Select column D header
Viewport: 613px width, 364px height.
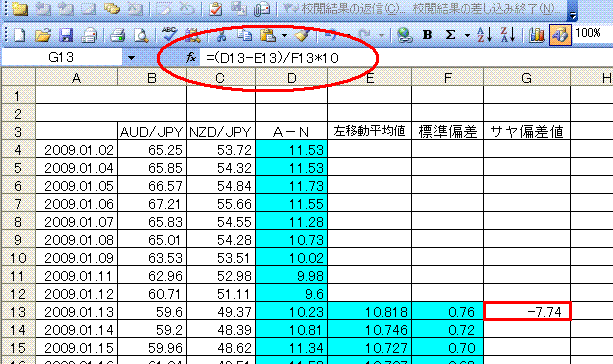[x=292, y=78]
